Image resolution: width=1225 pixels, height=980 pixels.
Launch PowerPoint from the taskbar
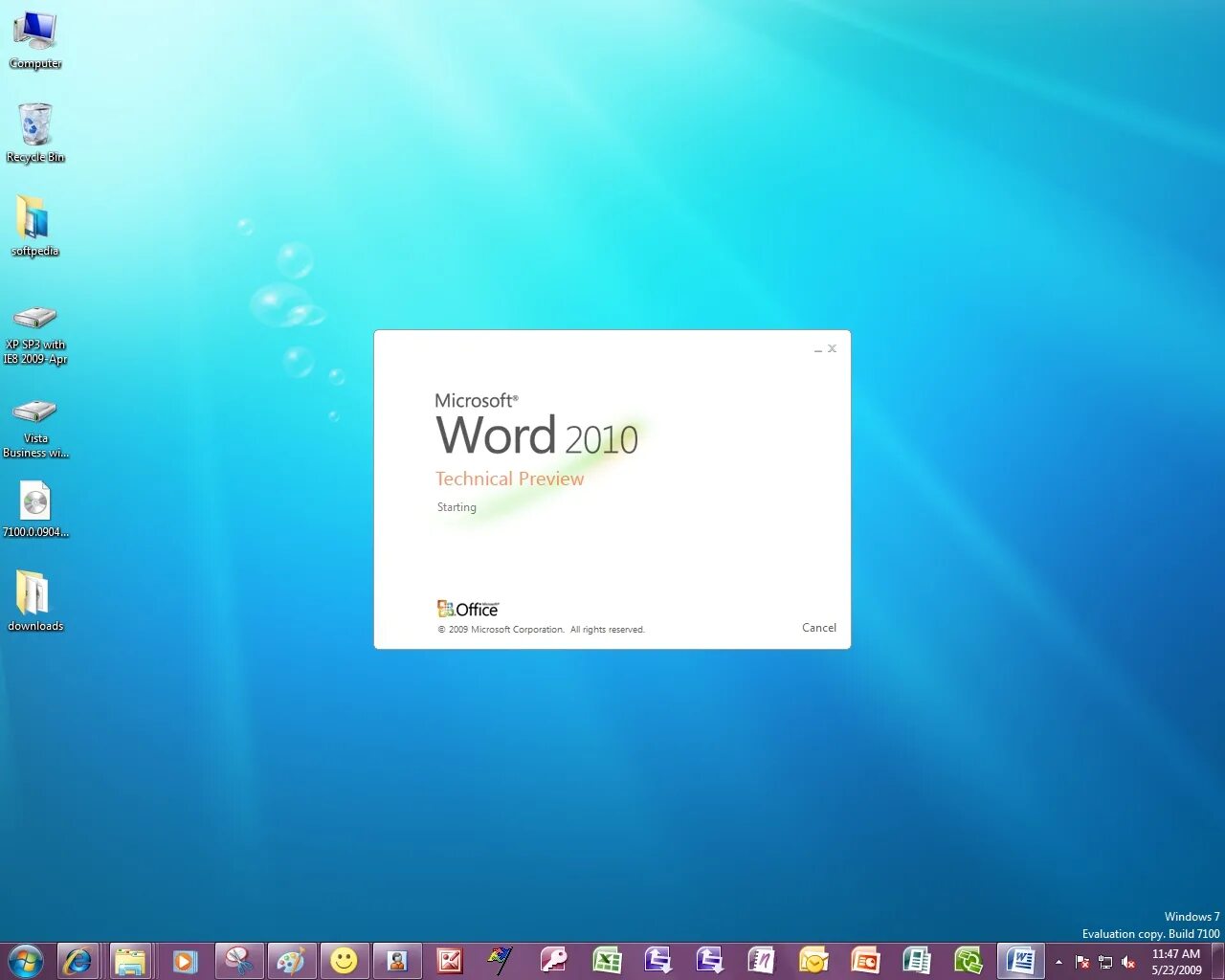865,960
